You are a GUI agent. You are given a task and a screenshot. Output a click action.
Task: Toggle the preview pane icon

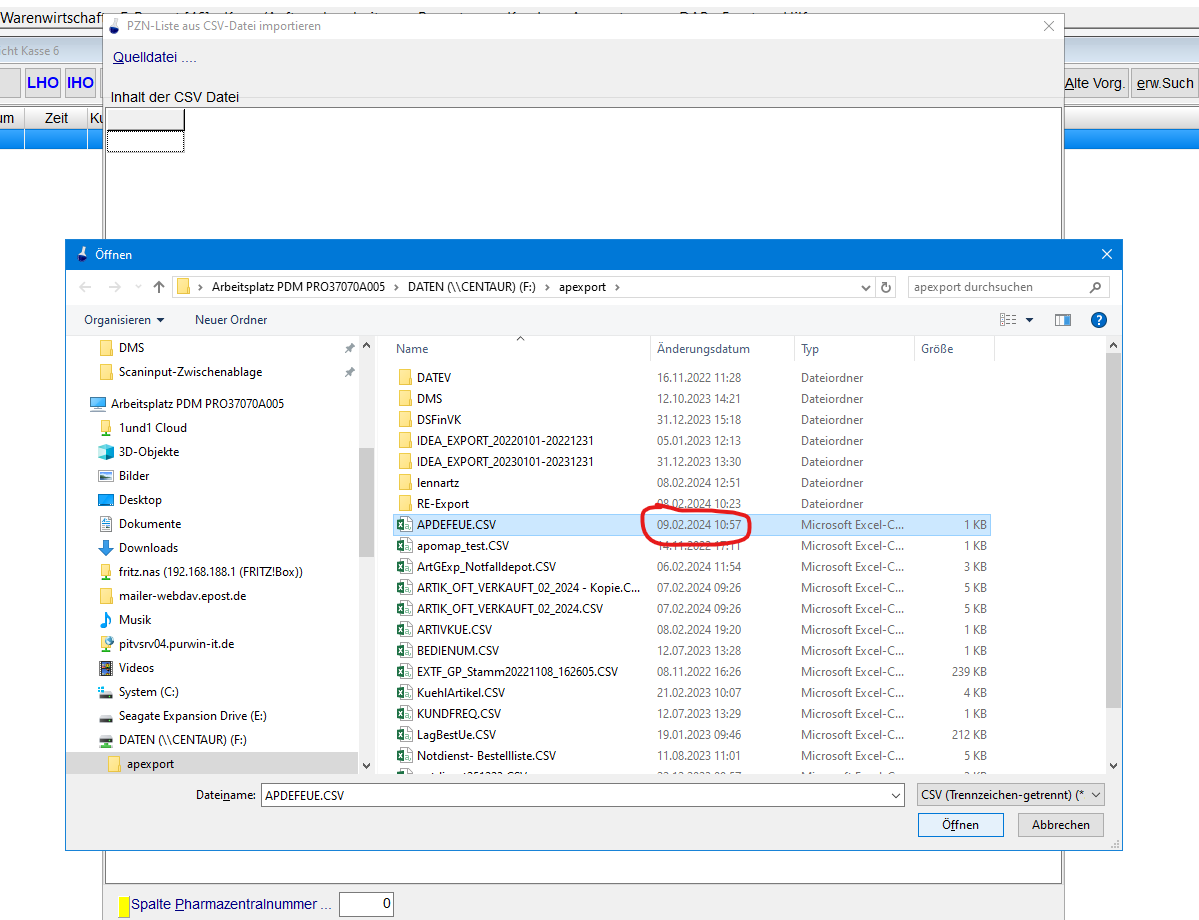coord(1062,320)
